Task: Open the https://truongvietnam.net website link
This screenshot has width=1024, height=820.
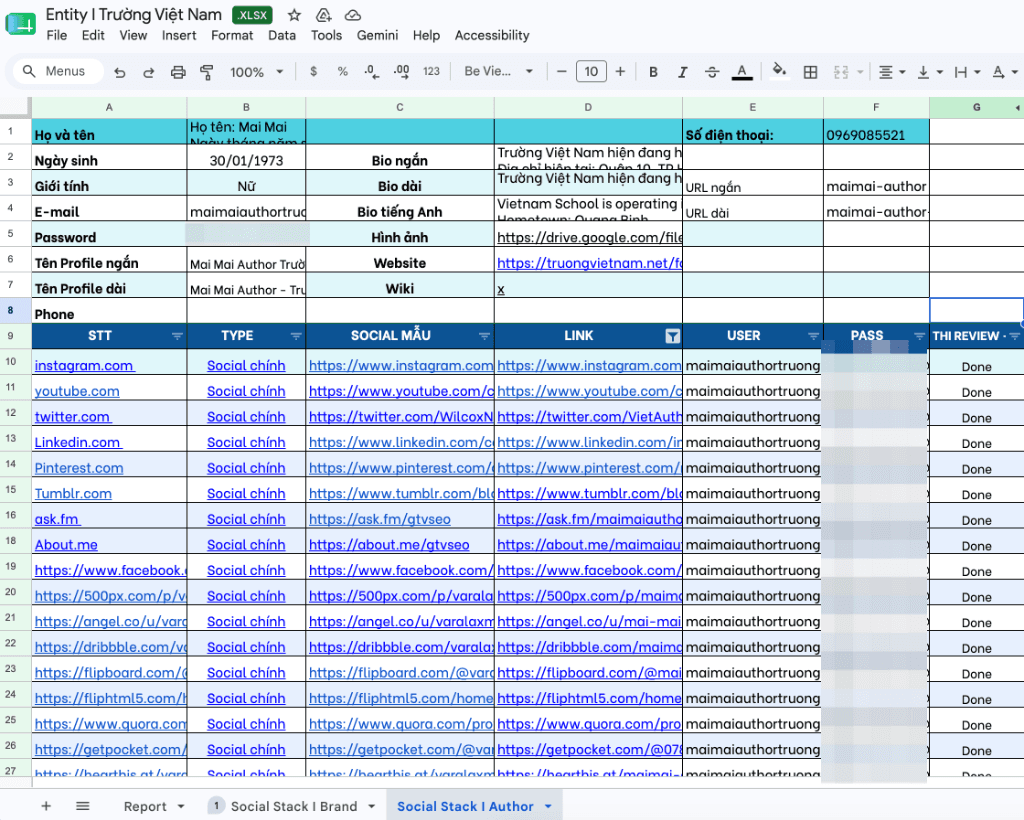Action: tap(589, 263)
